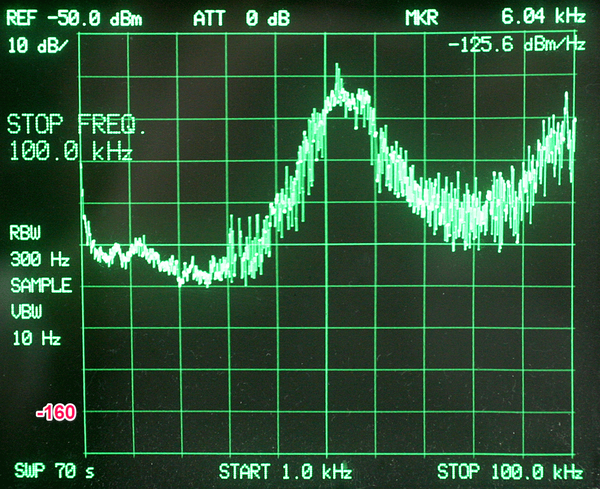Image resolution: width=600 pixels, height=489 pixels.
Task: Click the -125.6 dBm/Hz marker level reading
Action: [517, 43]
